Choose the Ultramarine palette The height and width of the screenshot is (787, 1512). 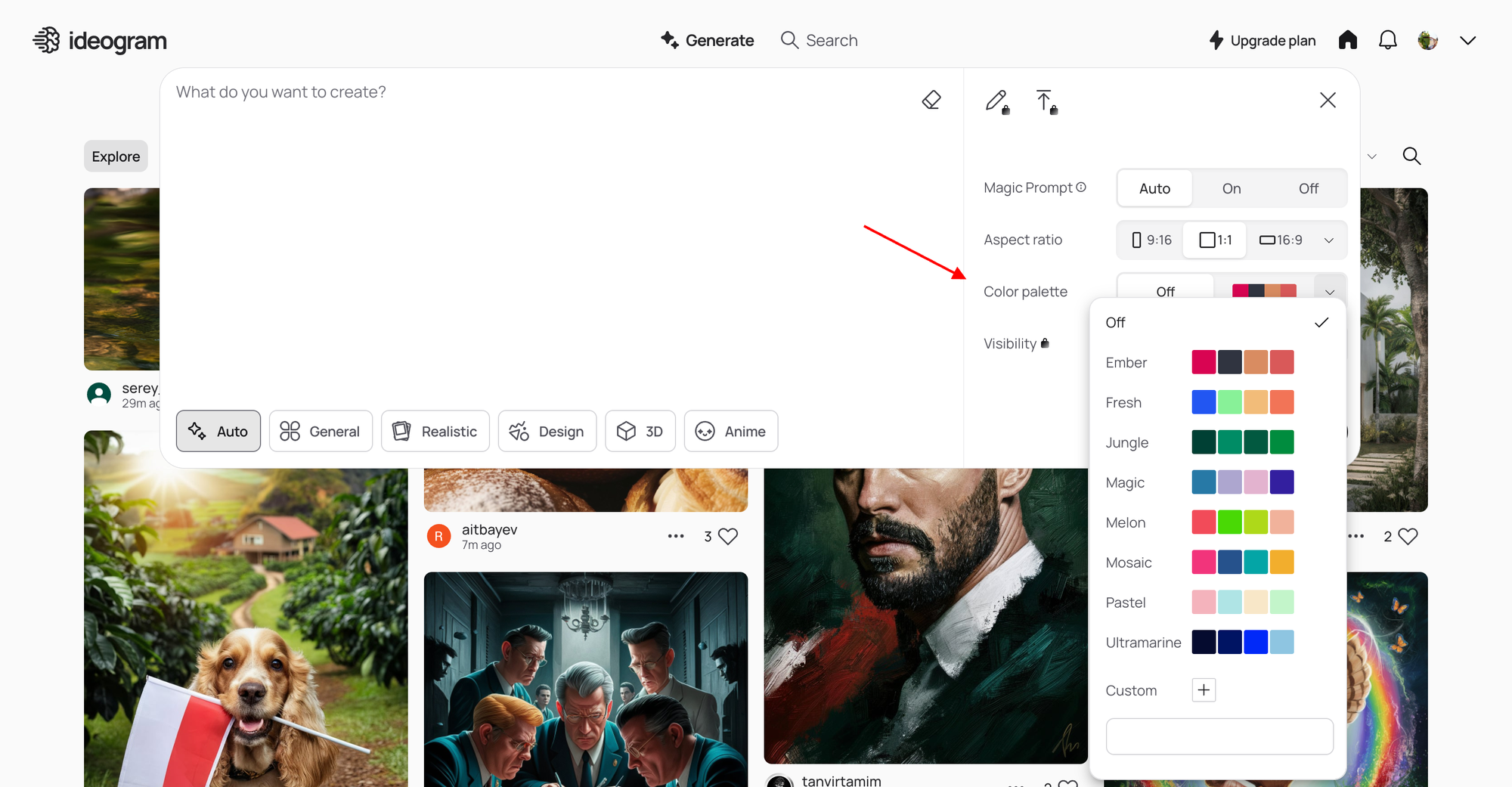click(x=1217, y=643)
